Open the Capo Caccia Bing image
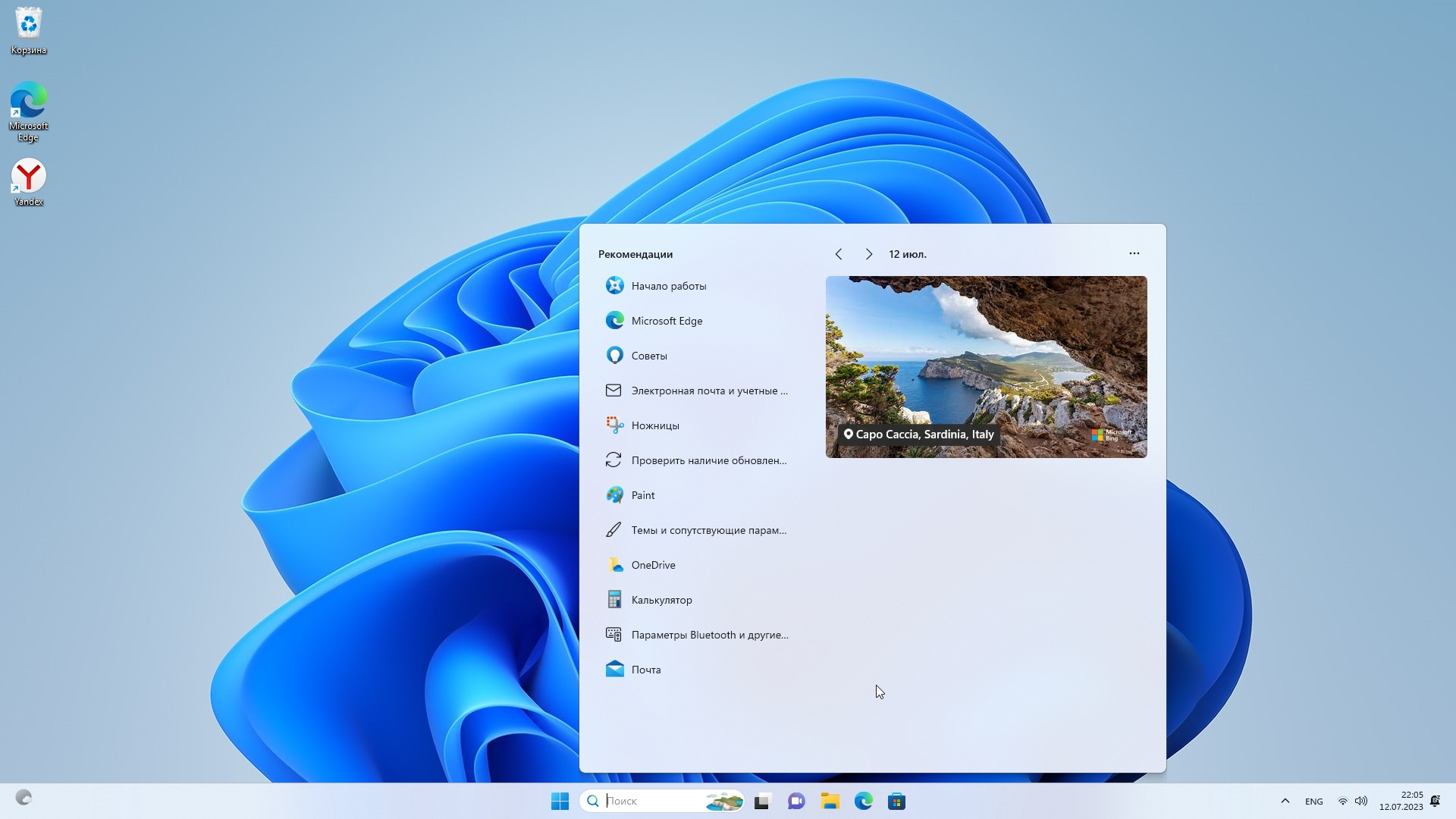Screen dimensions: 1456x819 pyautogui.click(x=986, y=366)
